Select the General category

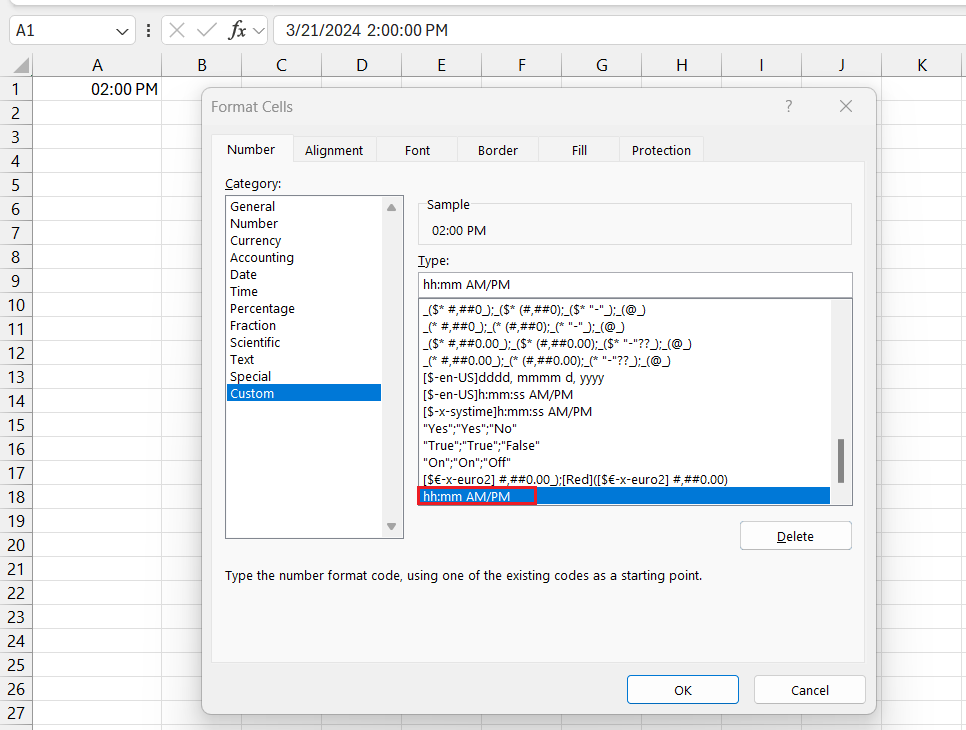point(304,206)
